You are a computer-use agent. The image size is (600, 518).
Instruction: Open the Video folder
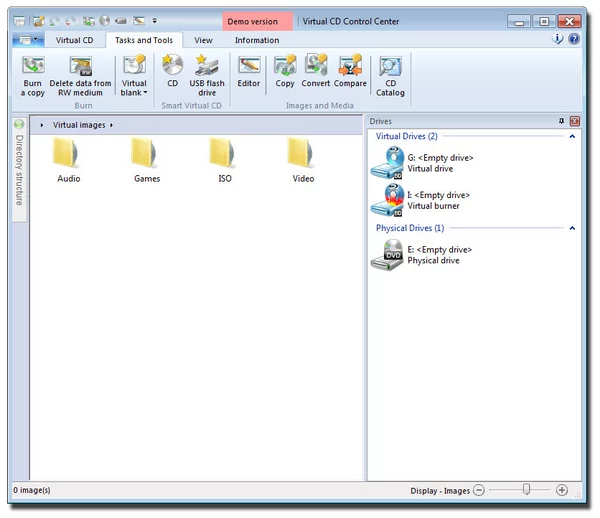pyautogui.click(x=303, y=161)
